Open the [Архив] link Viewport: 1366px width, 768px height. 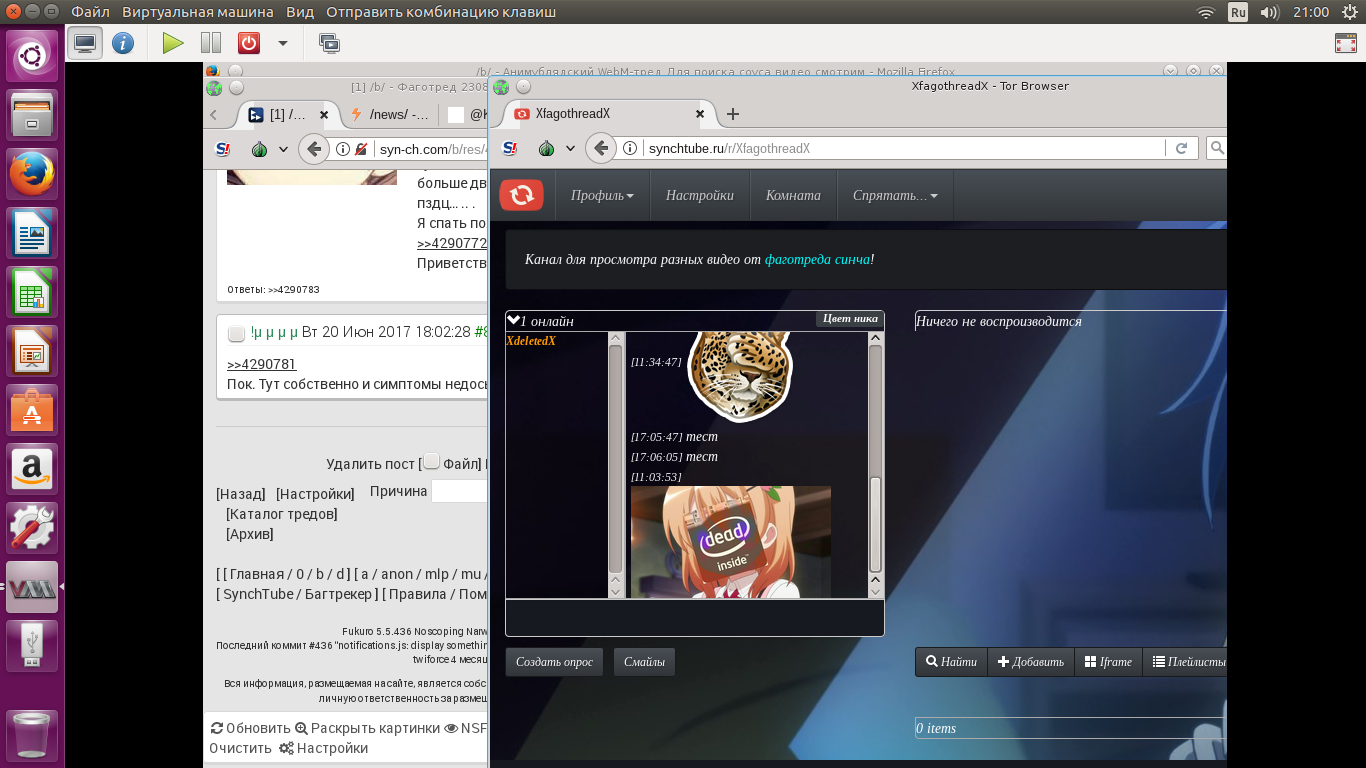point(250,534)
